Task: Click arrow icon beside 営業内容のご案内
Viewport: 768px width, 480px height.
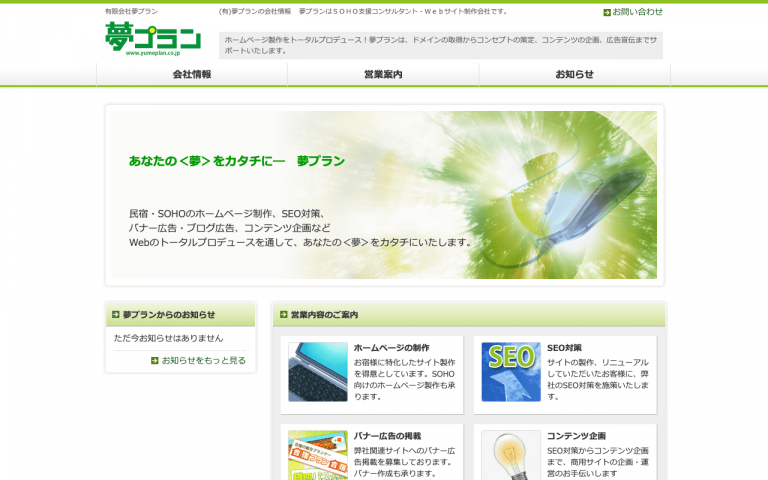Action: coord(283,314)
